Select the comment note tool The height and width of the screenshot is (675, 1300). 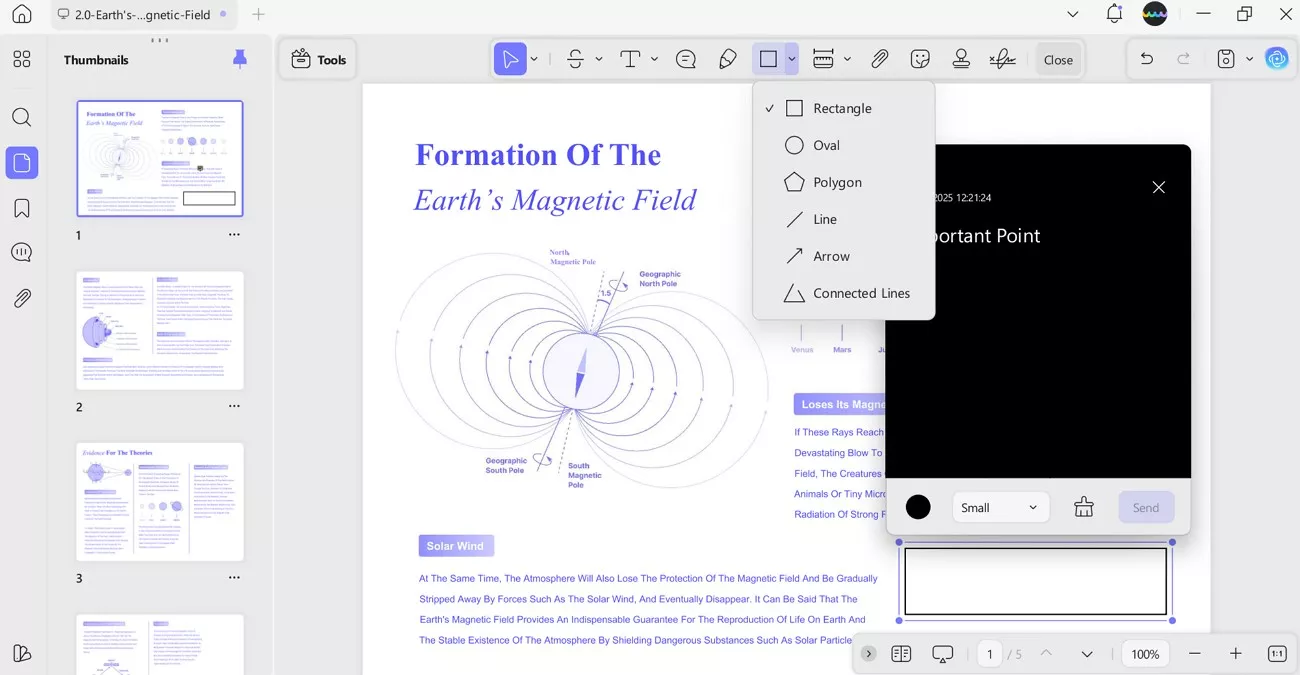[686, 59]
